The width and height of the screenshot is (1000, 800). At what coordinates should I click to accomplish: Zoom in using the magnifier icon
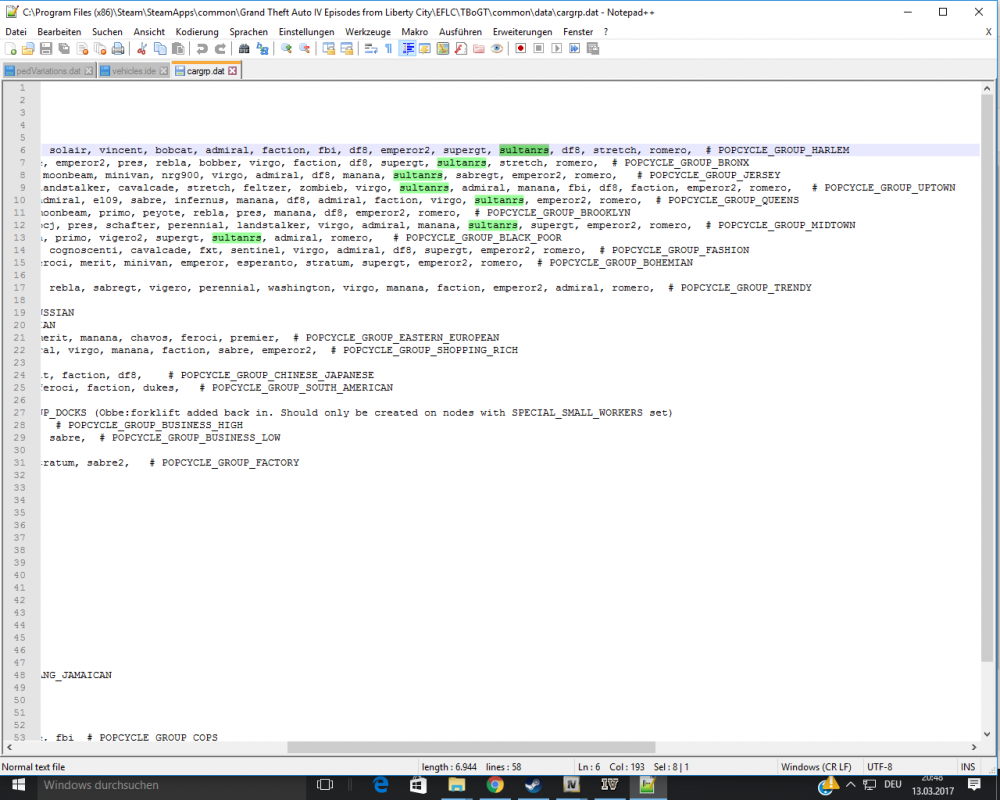(x=286, y=48)
